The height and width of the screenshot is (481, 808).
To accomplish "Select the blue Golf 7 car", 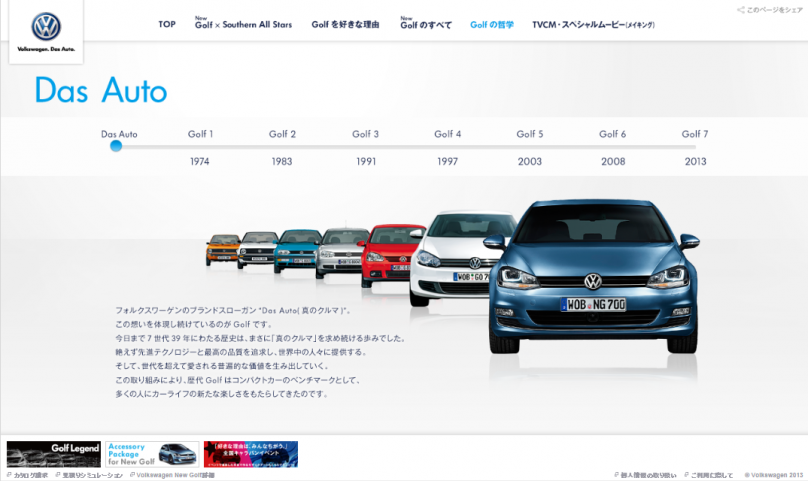I will pyautogui.click(x=593, y=276).
